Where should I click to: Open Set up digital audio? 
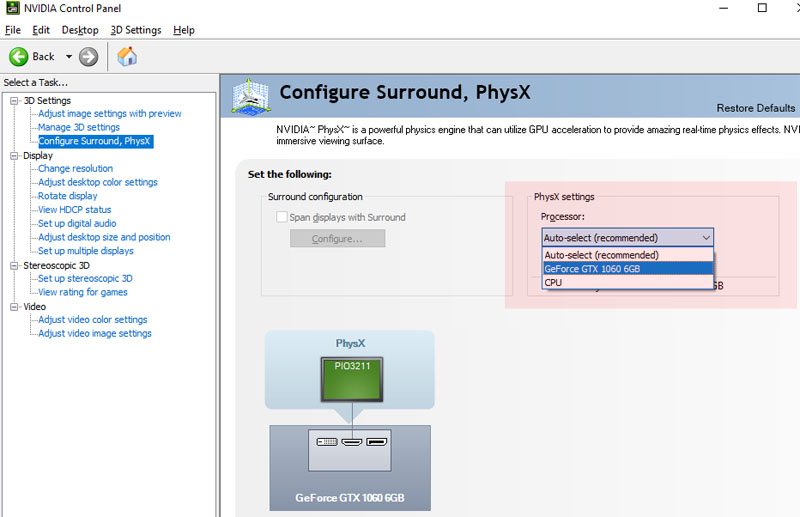pyautogui.click(x=77, y=224)
